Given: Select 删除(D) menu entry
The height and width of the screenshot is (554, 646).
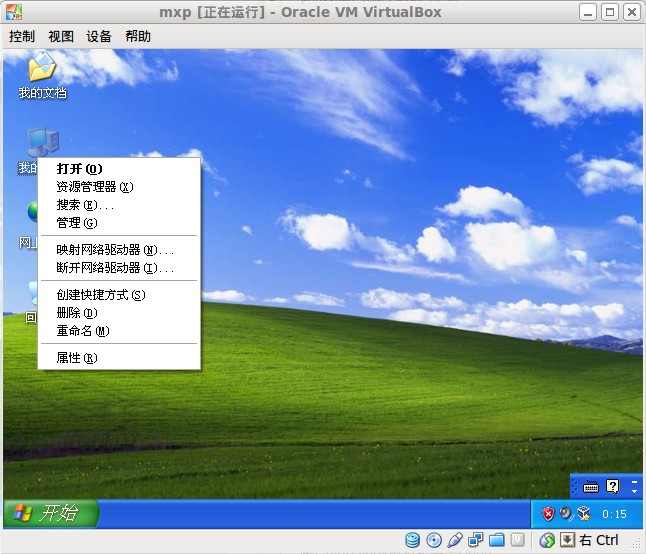Looking at the screenshot, I should click(119, 313).
